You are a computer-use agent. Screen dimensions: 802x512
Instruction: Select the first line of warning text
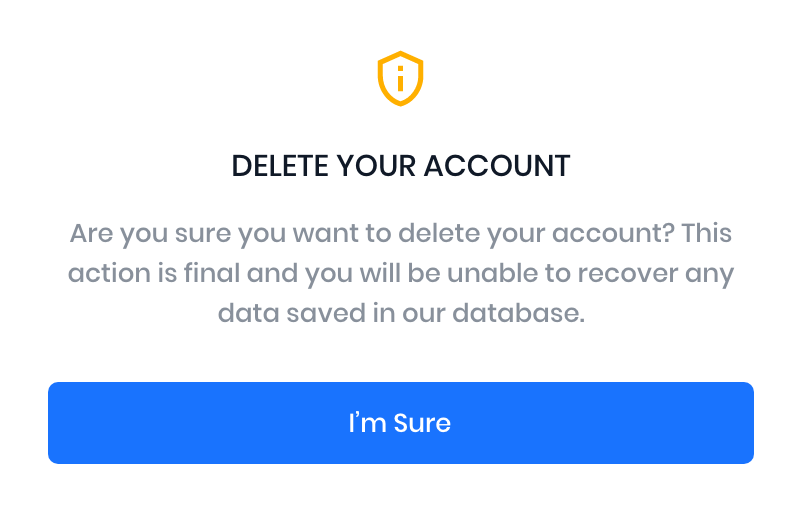(x=400, y=236)
